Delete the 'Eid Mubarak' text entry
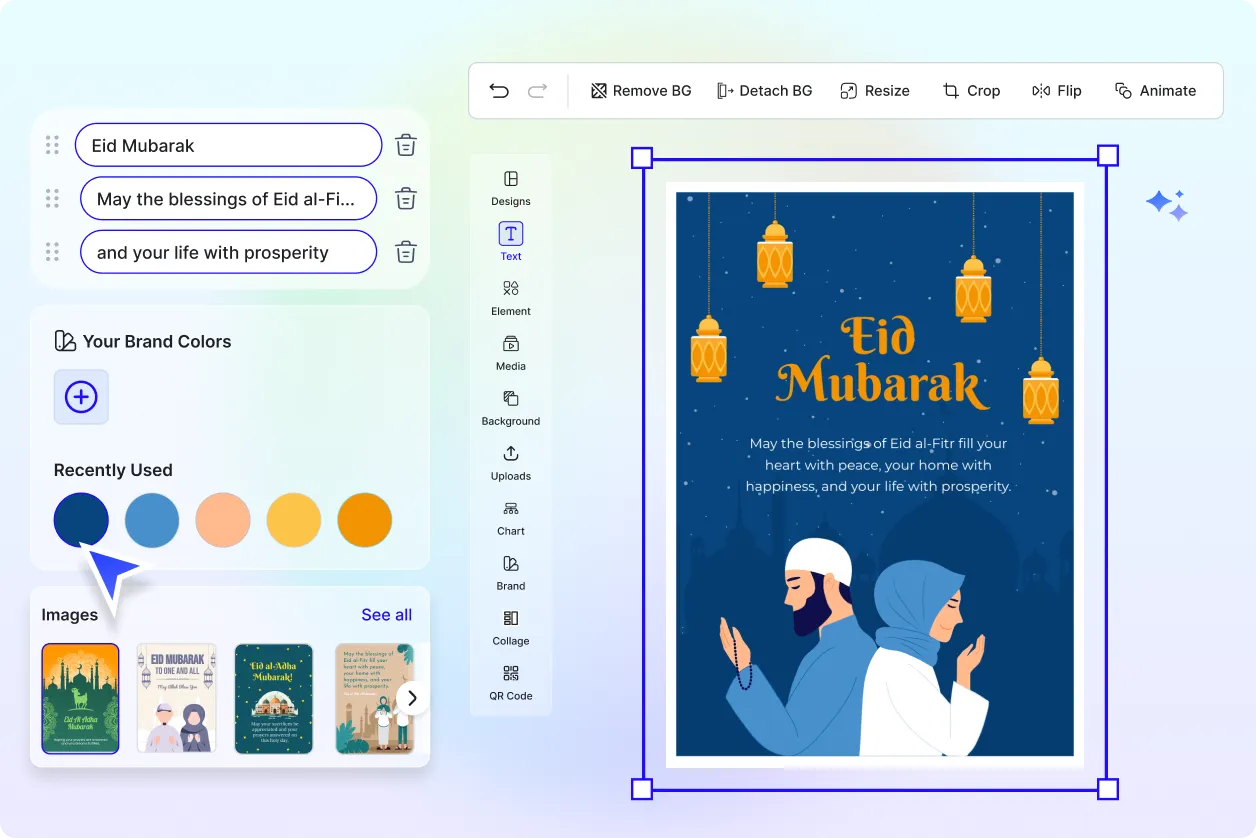The height and width of the screenshot is (838, 1256). click(x=405, y=144)
